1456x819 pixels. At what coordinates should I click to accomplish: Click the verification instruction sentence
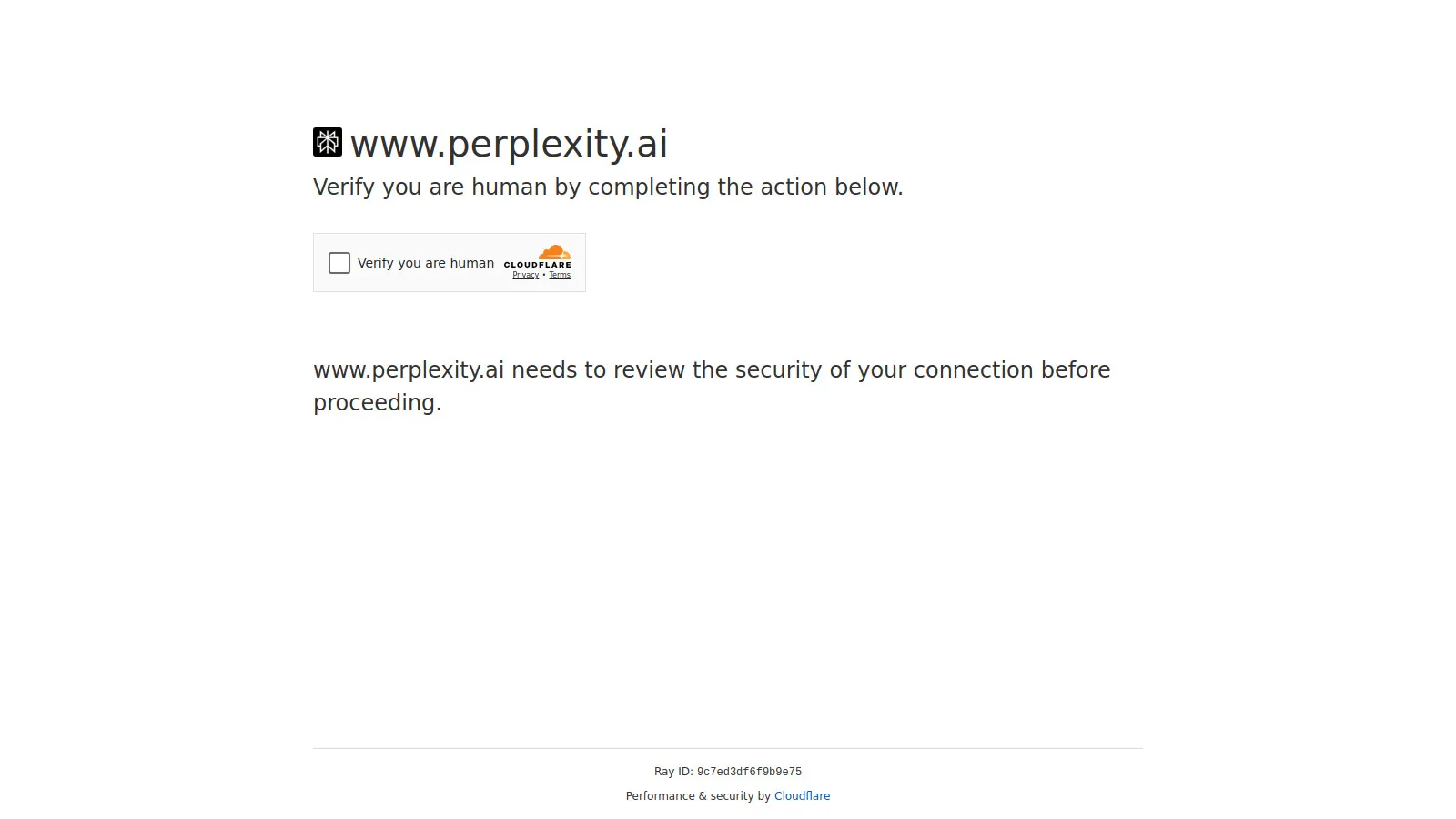click(609, 187)
